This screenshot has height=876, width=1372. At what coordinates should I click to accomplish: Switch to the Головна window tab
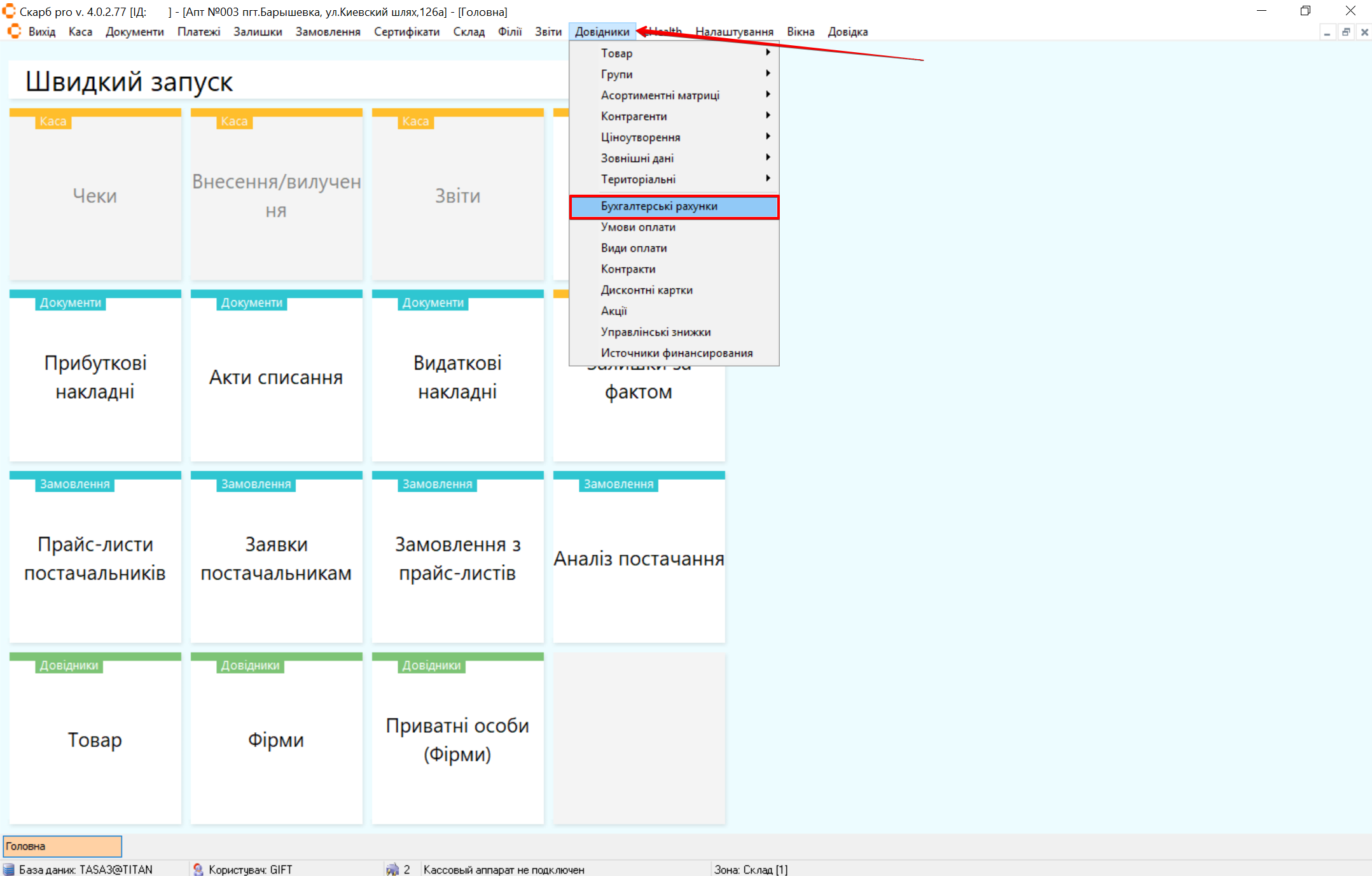click(x=62, y=846)
